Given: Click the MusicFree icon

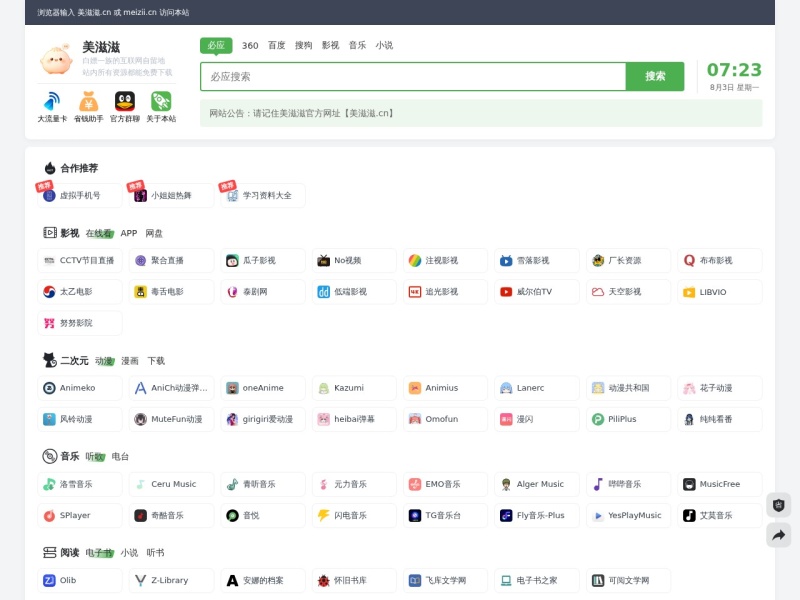Looking at the screenshot, I should point(689,484).
